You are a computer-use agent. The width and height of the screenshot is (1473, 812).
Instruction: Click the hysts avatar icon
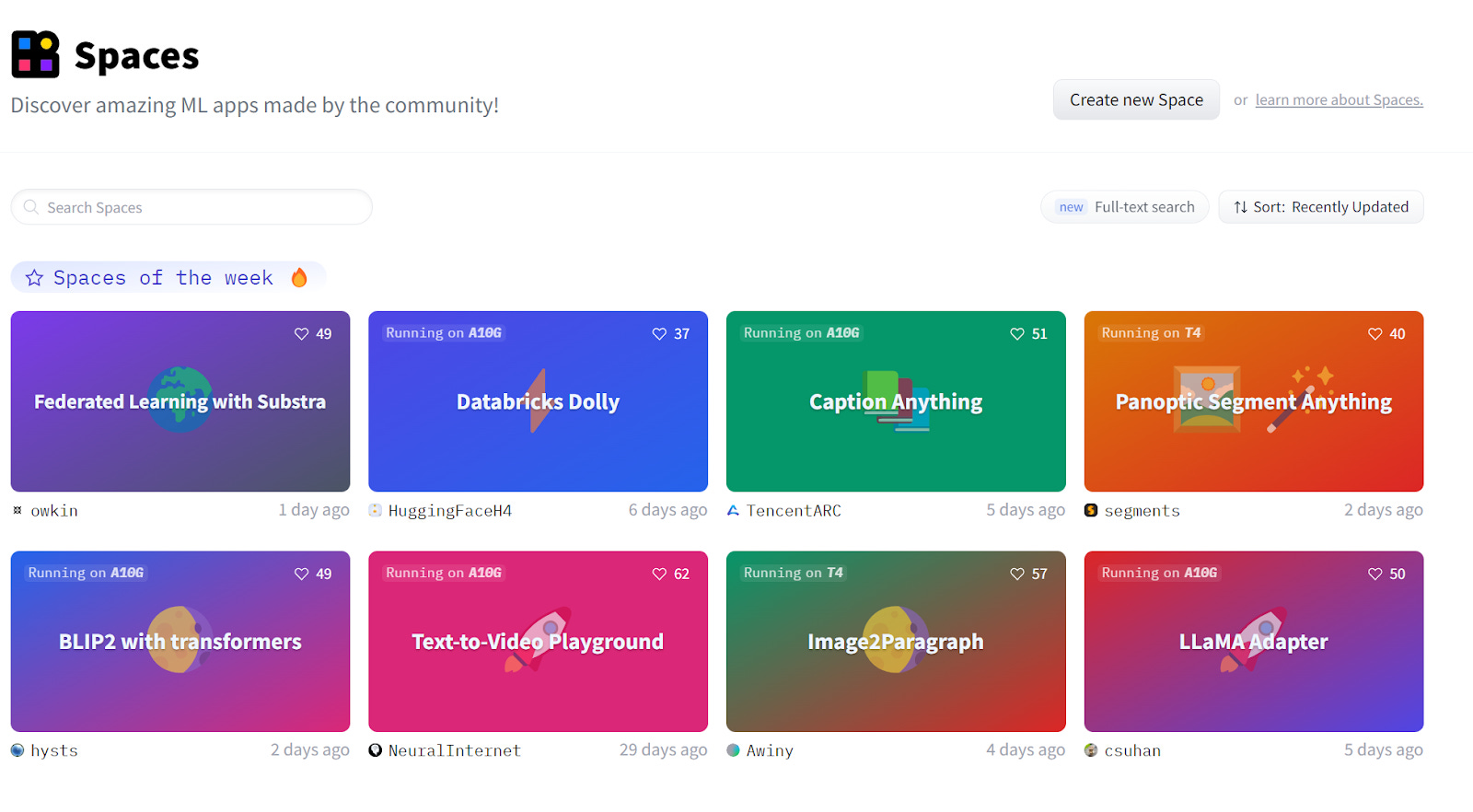point(17,750)
